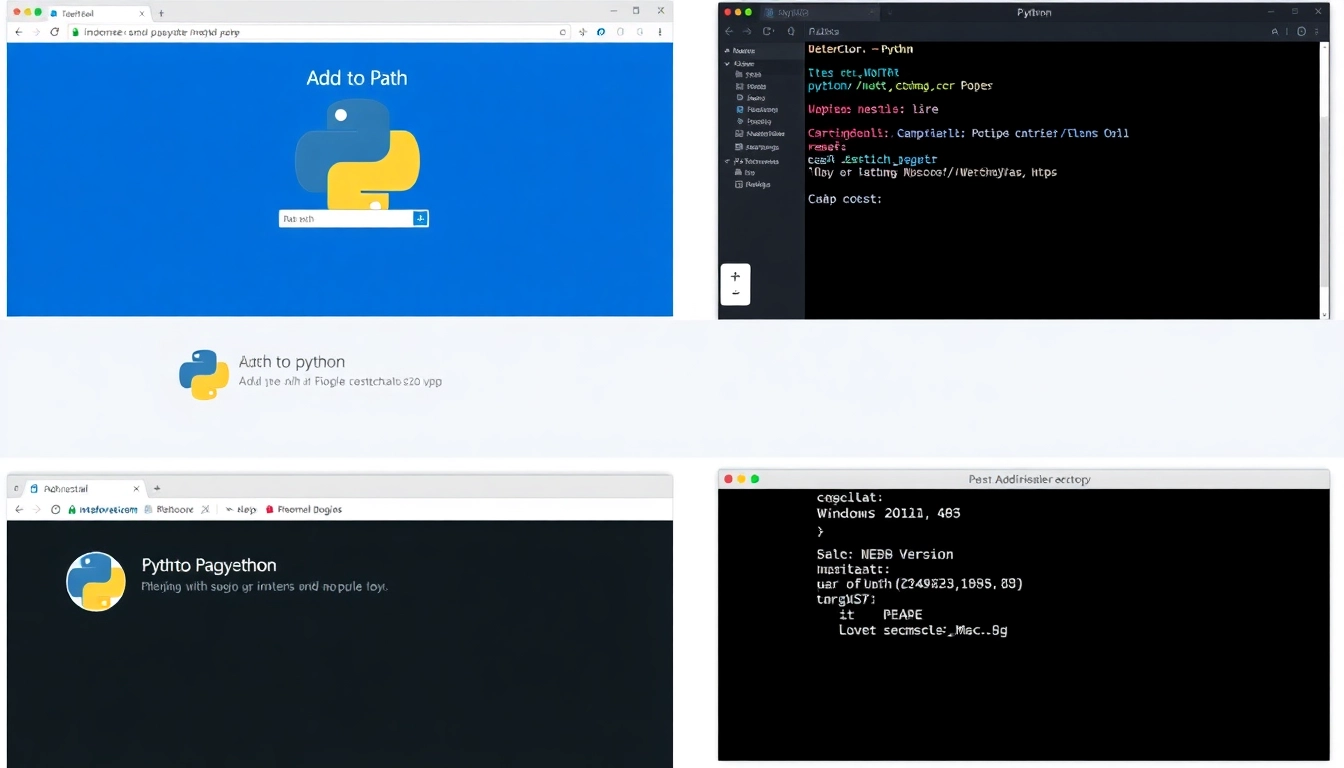
Task: Click the large Python logo under Add to Path
Action: tap(357, 154)
